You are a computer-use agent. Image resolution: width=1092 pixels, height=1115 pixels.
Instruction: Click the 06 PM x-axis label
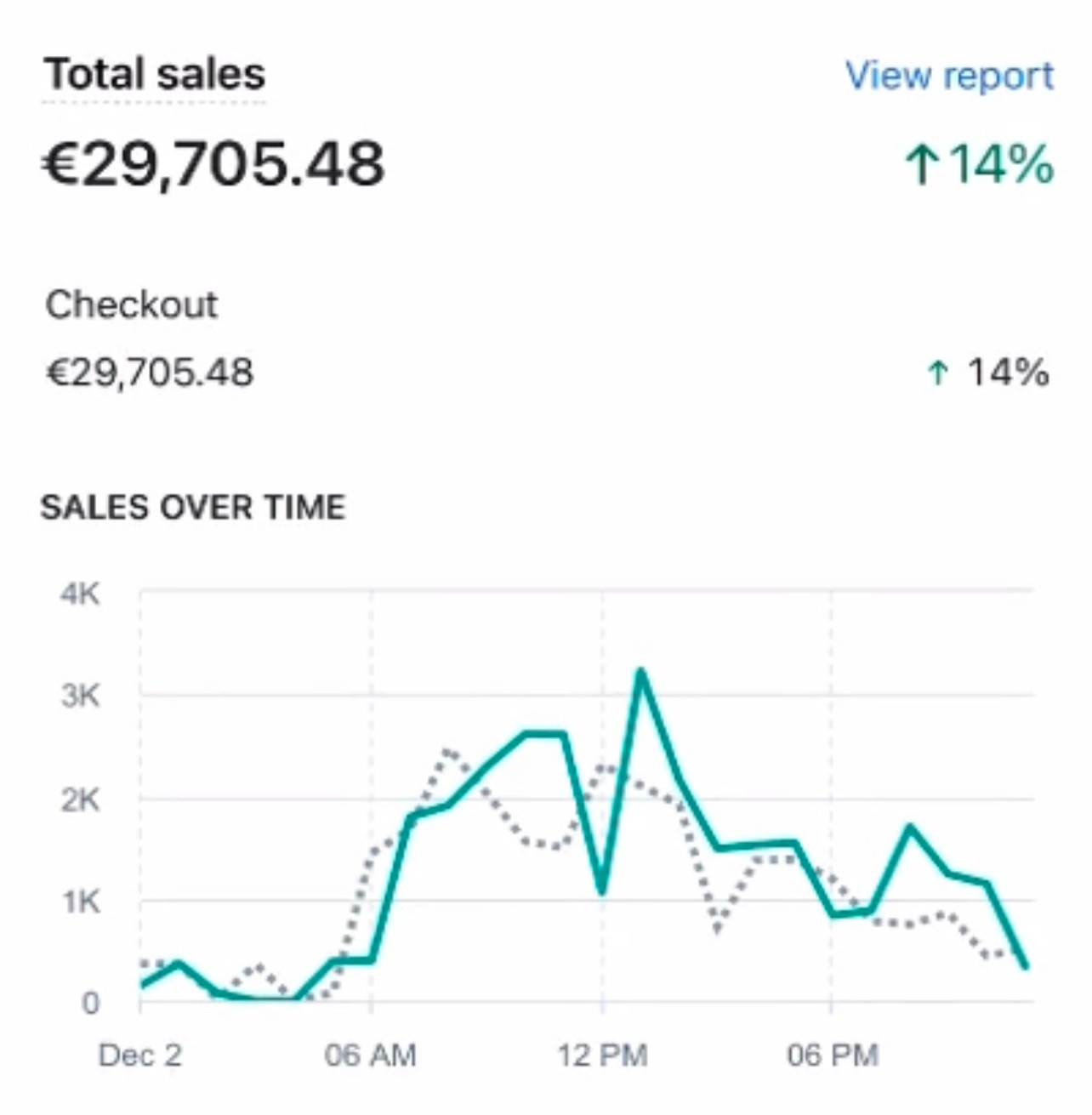832,1055
